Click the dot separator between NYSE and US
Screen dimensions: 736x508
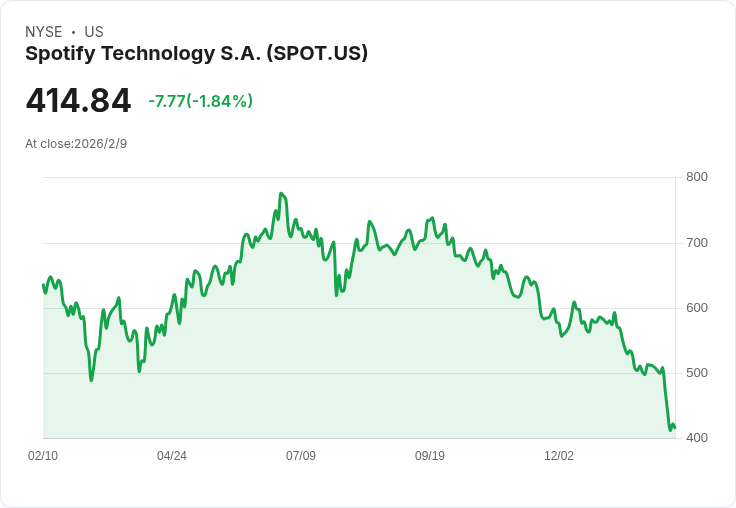[x=73, y=32]
